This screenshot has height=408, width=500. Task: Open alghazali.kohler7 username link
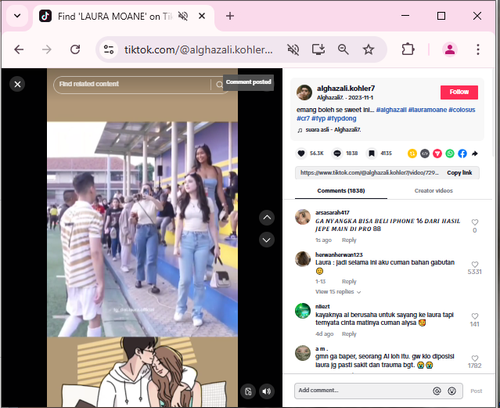pyautogui.click(x=346, y=88)
